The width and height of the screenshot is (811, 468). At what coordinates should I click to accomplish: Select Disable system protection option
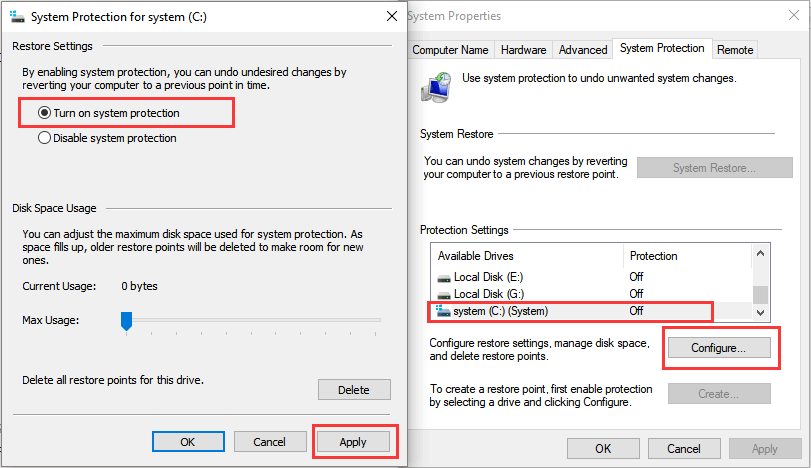point(44,138)
